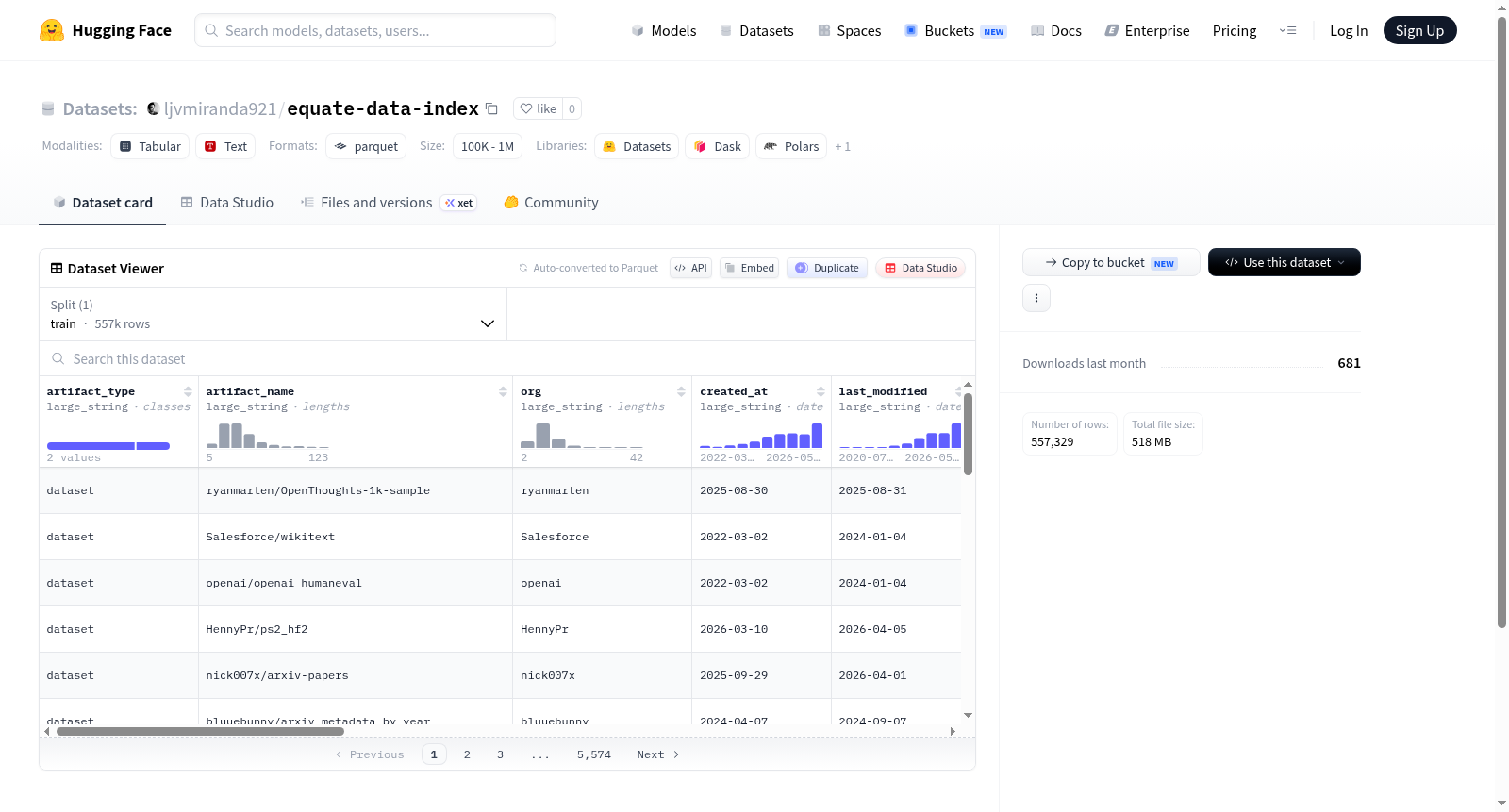1509x812 pixels.
Task: Click the artifact_name lengths histogram
Action: pos(268,436)
